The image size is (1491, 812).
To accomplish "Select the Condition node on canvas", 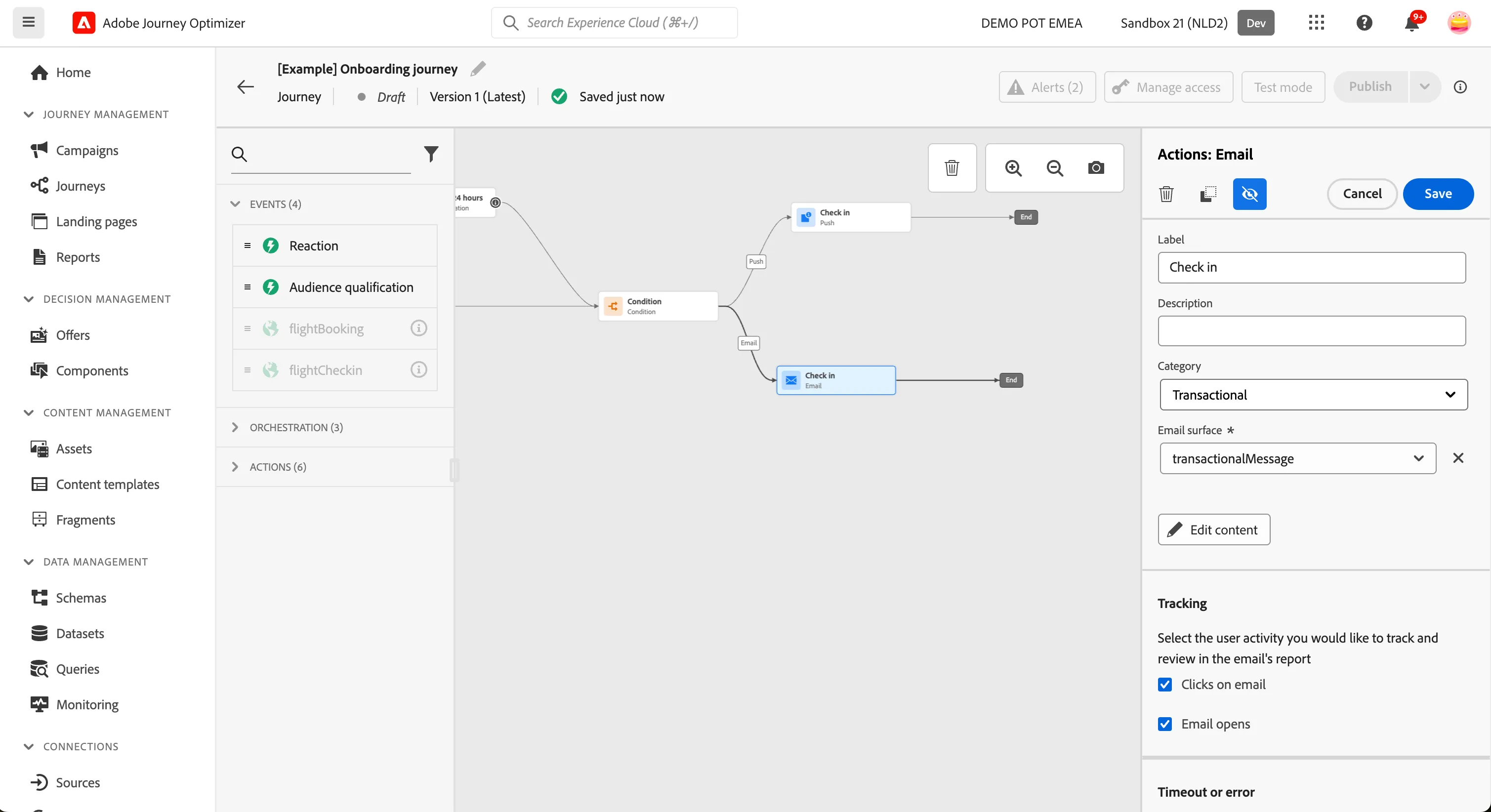I will tap(658, 306).
